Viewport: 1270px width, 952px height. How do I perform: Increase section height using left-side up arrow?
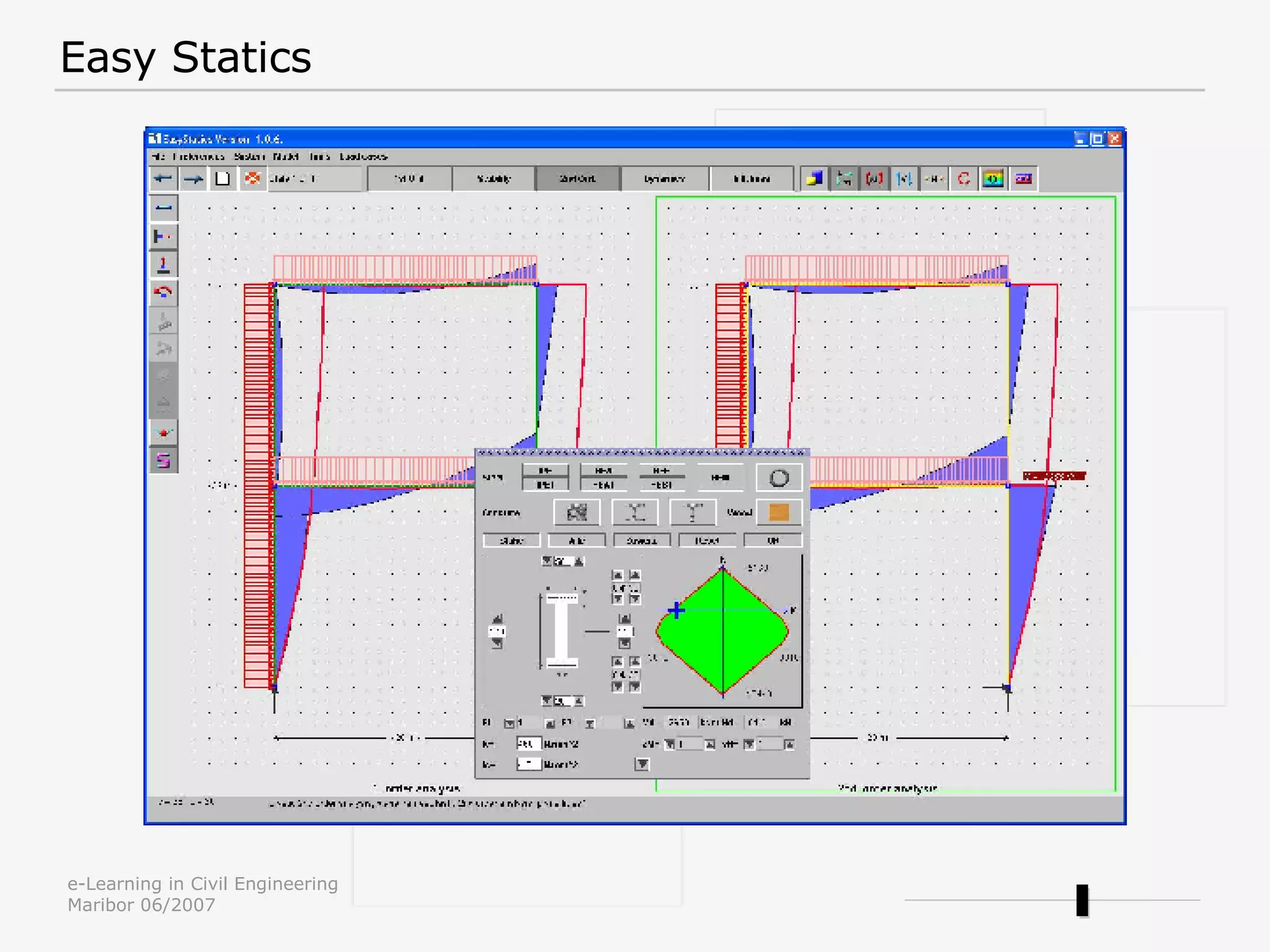[497, 619]
